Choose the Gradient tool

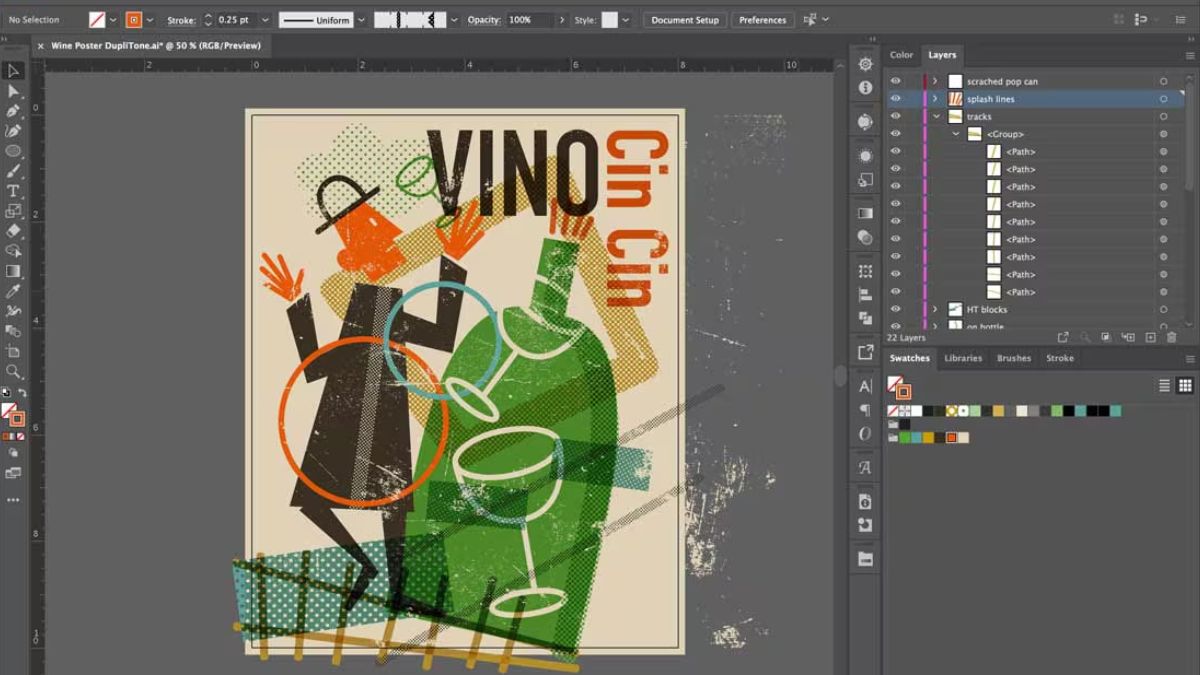coord(13,271)
